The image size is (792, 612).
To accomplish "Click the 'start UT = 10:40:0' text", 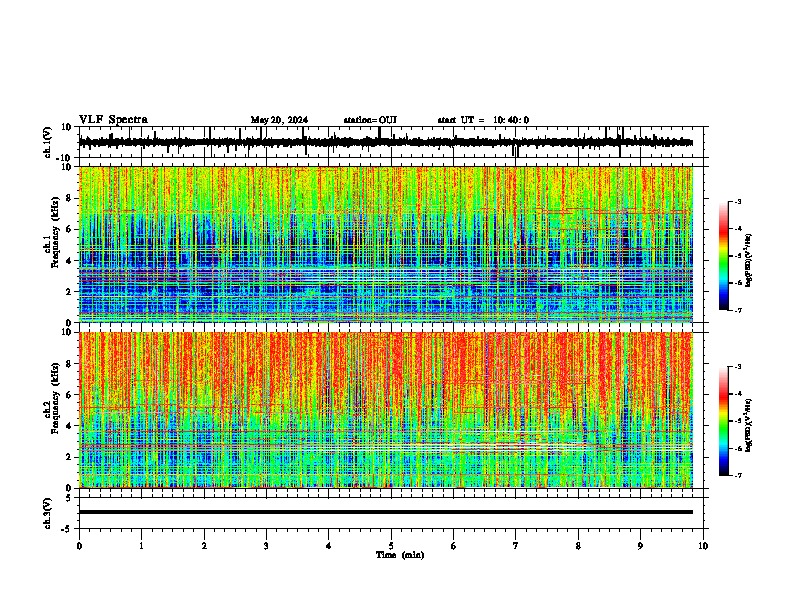I will pyautogui.click(x=483, y=120).
